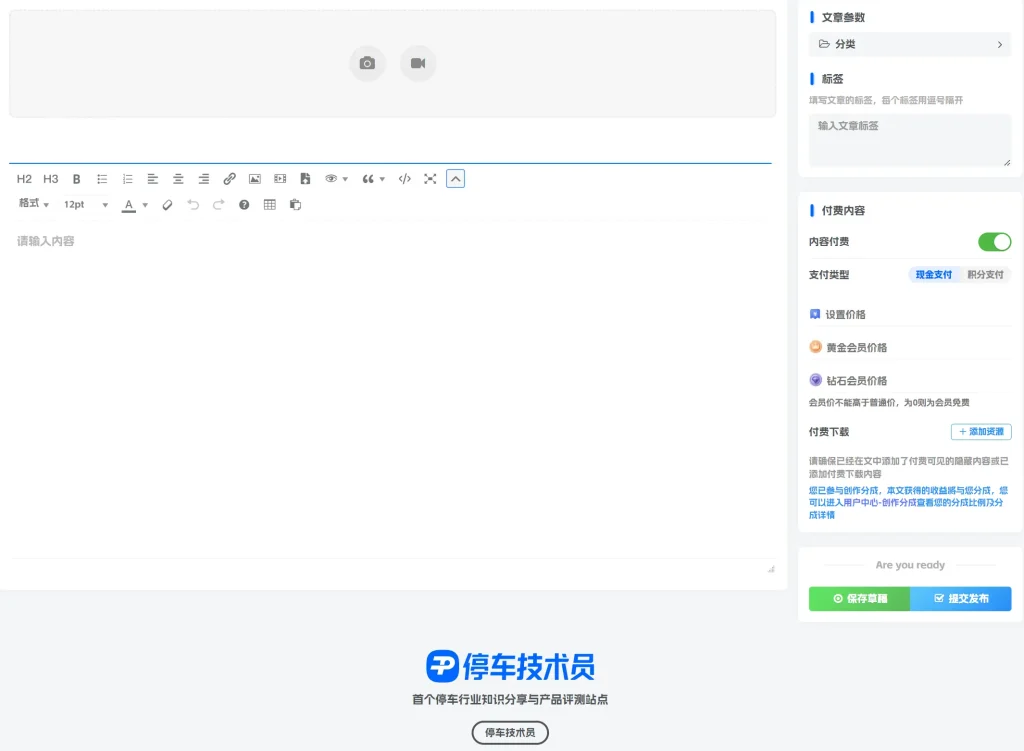This screenshot has width=1024, height=751.
Task: Select 积分支付 payment type
Action: [x=985, y=274]
